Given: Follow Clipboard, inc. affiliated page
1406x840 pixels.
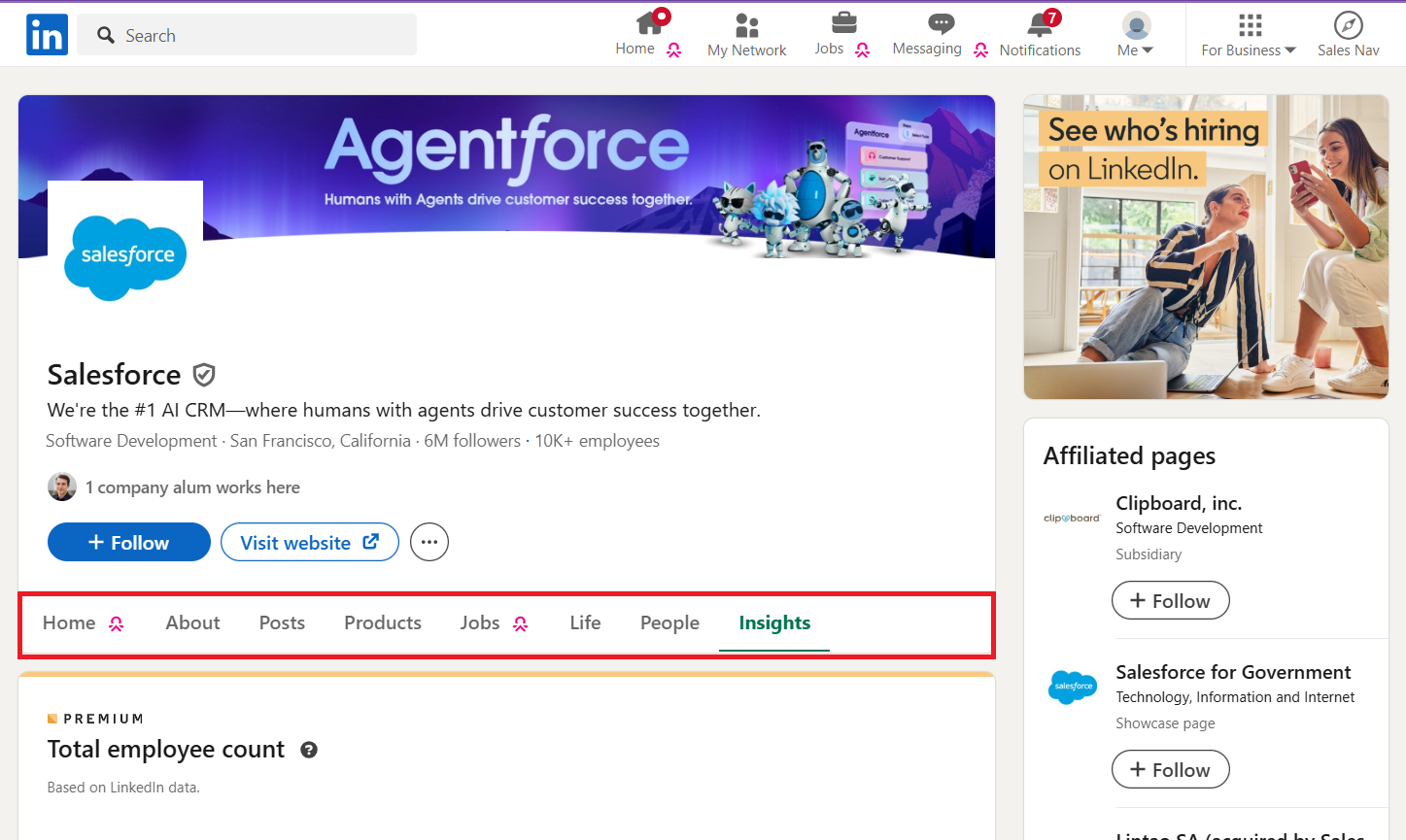Looking at the screenshot, I should [x=1170, y=601].
